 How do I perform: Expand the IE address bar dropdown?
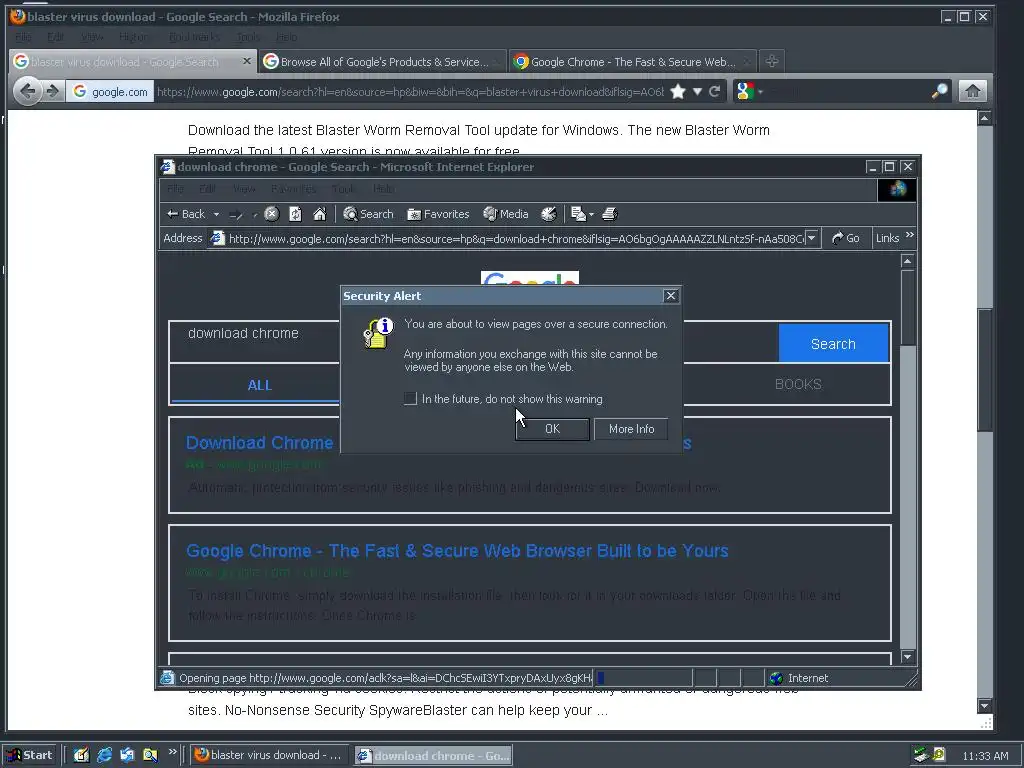click(x=811, y=238)
